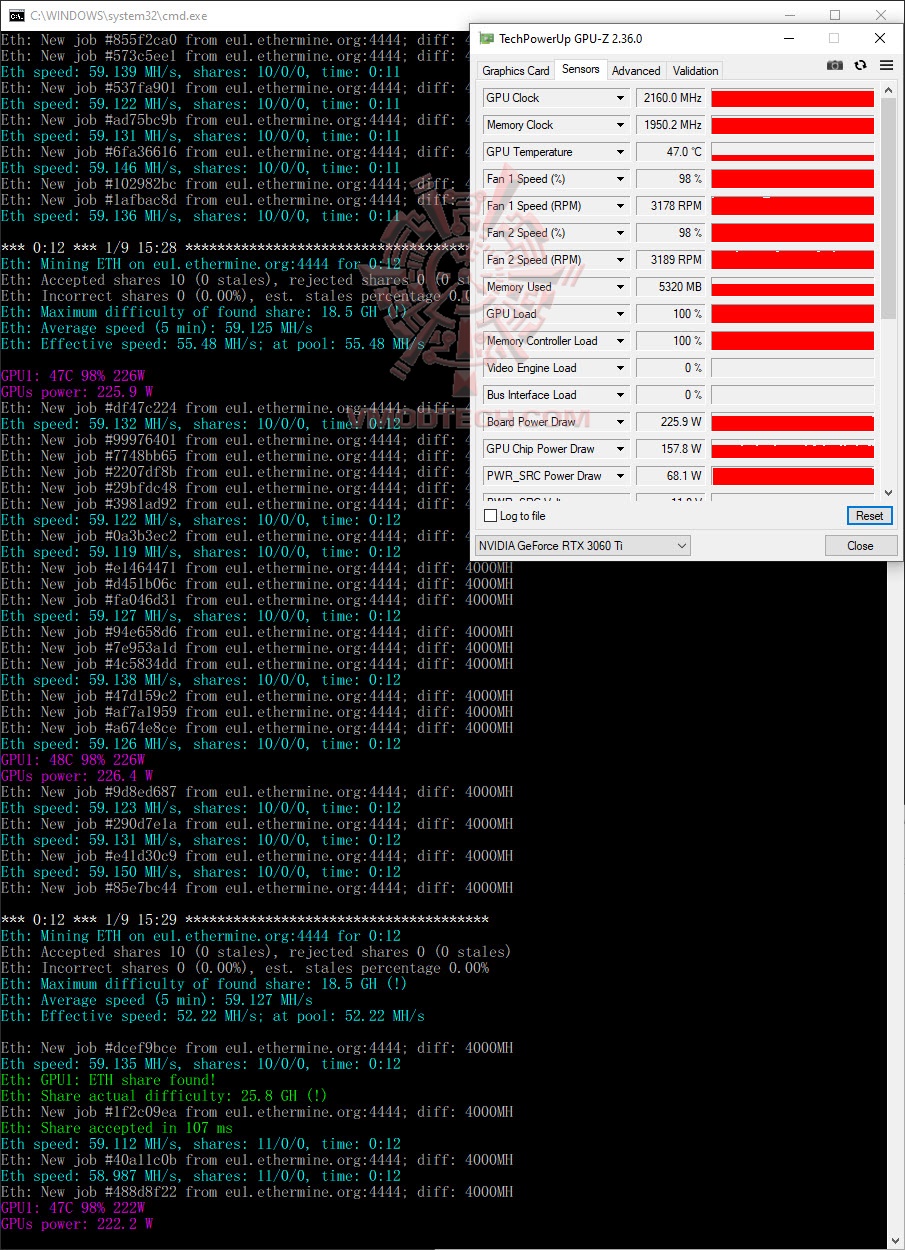Switch to the Advanced tab

tap(636, 71)
